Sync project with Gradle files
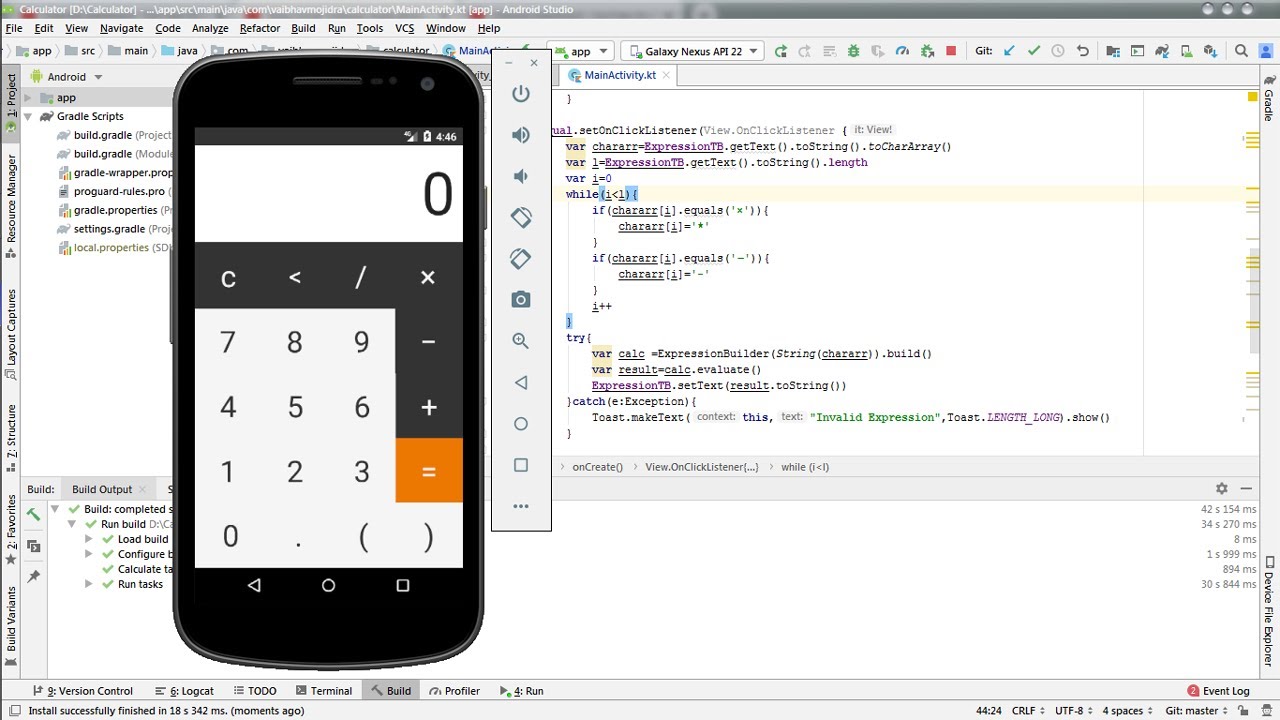 coord(1162,51)
